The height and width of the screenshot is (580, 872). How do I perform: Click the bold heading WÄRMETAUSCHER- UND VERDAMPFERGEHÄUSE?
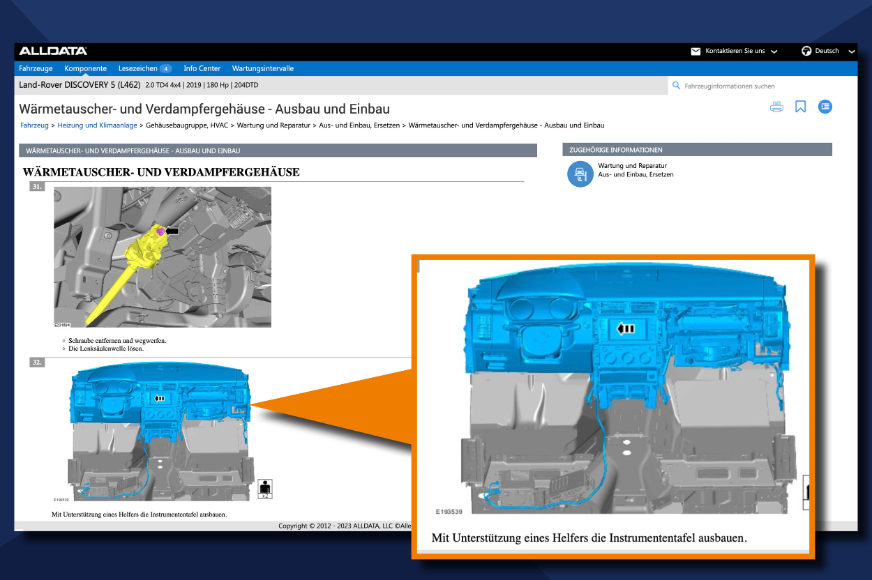click(x=161, y=172)
